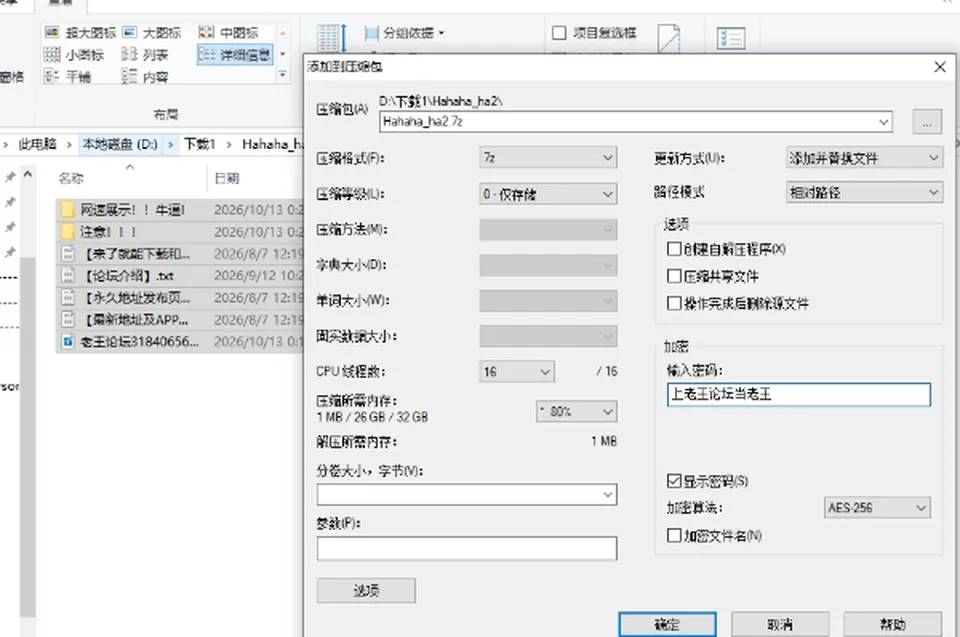Click the document icon of 【永久地址发布页
The image size is (960, 637).
68,298
